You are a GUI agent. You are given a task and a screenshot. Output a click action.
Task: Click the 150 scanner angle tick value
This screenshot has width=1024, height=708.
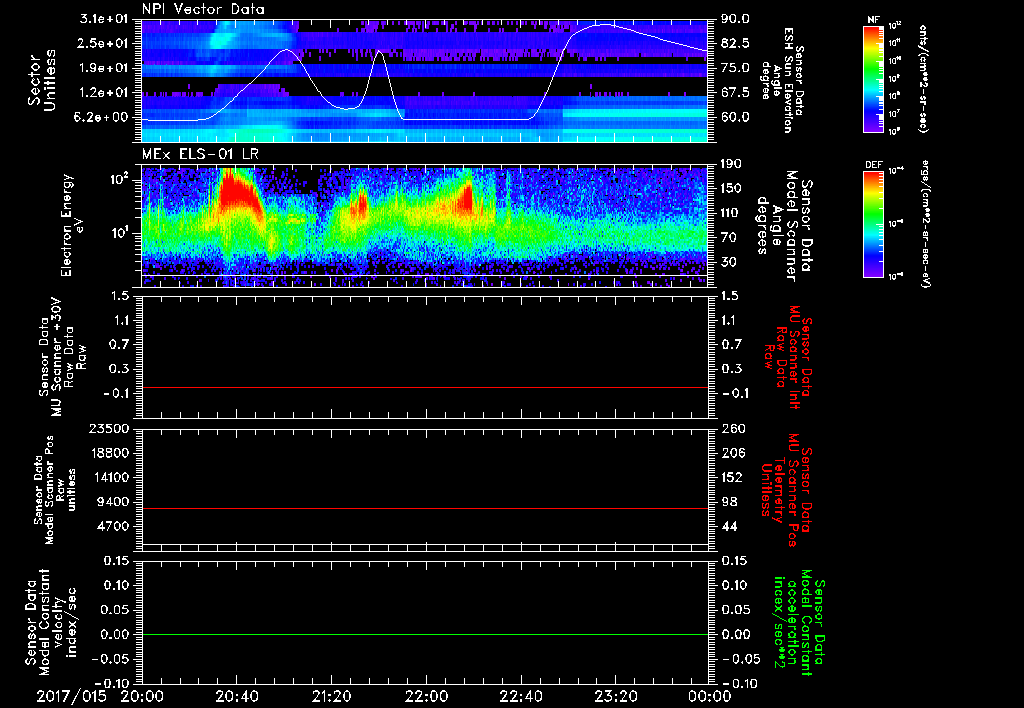[x=732, y=188]
